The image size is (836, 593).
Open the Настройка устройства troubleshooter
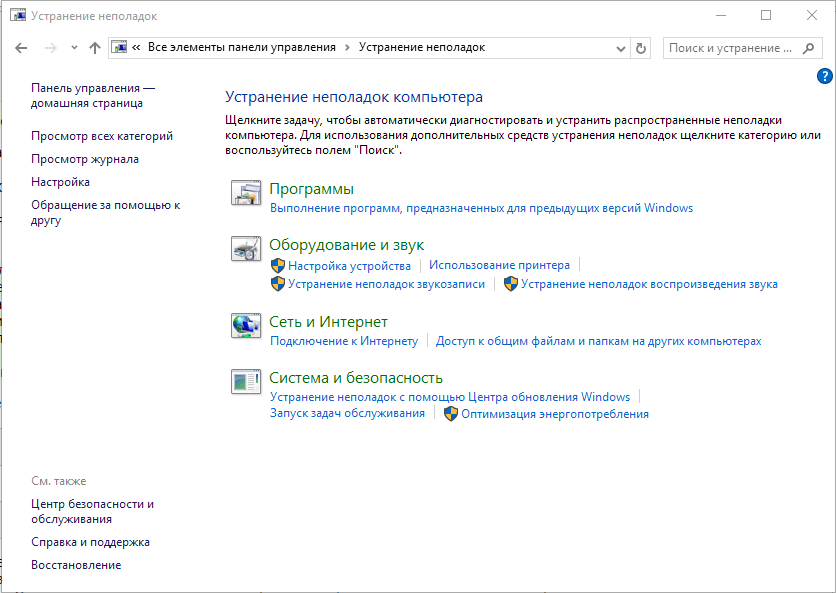point(349,266)
